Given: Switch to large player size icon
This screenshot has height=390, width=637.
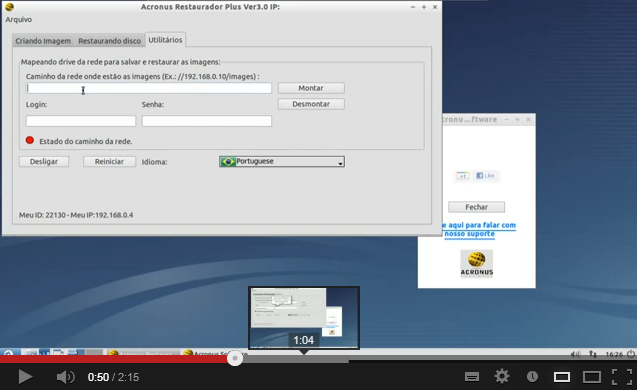Looking at the screenshot, I should 592,377.
